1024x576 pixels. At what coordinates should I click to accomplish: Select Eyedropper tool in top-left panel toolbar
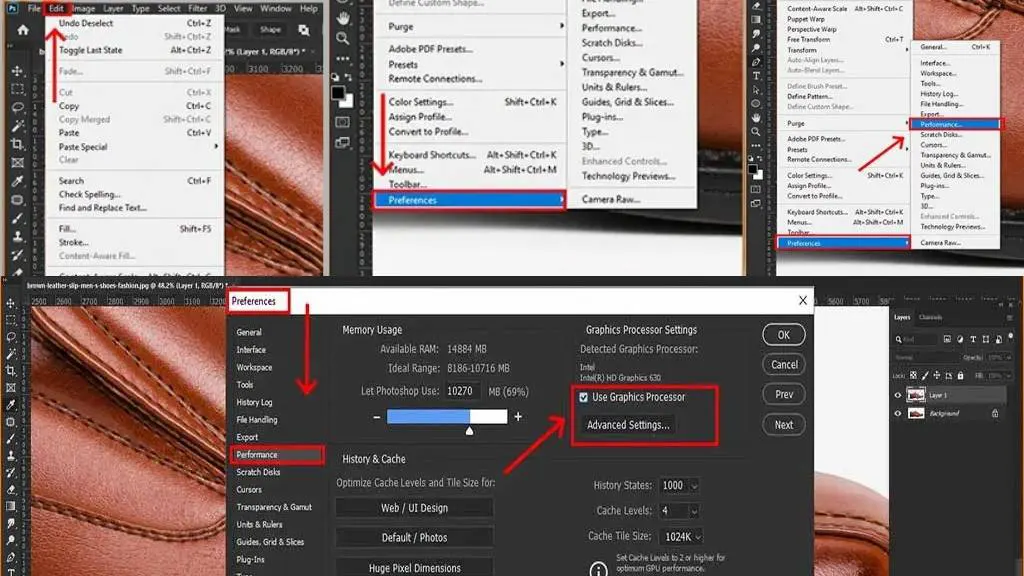(18, 181)
